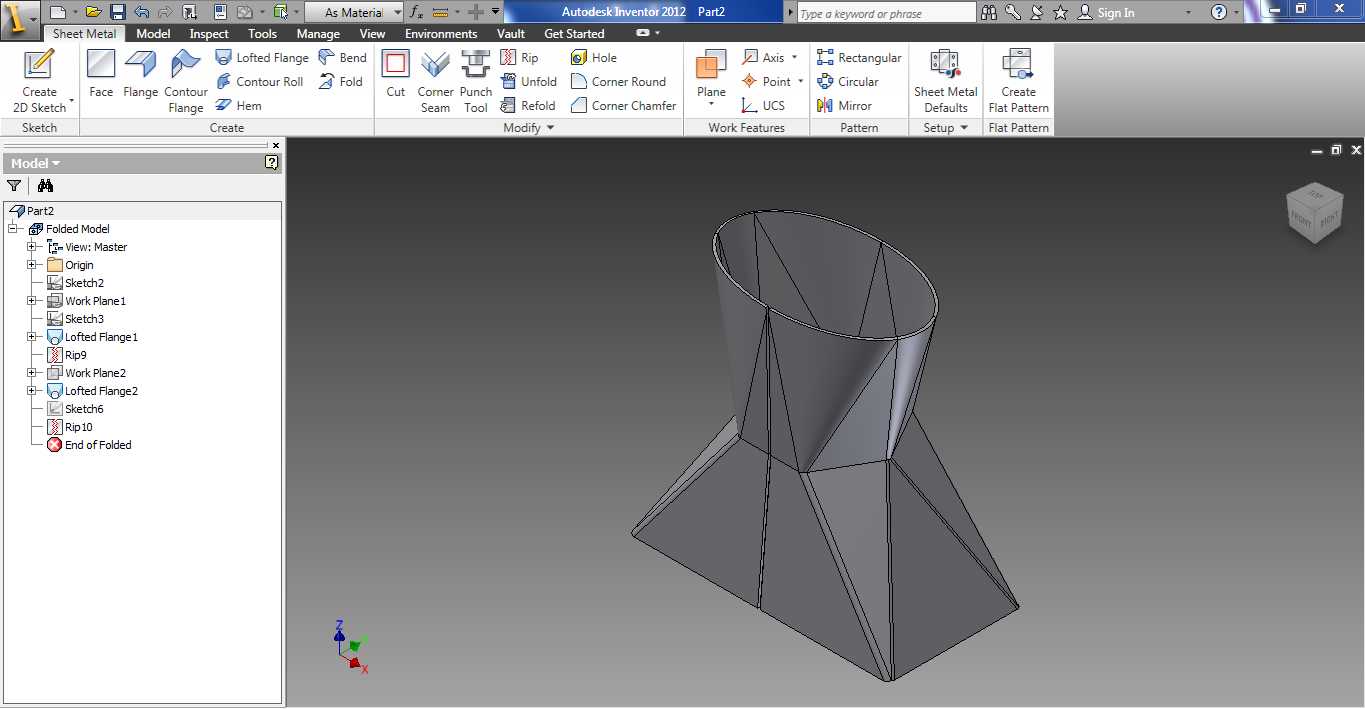Viewport: 1365px width, 709px height.
Task: Click the Sign In button
Action: coord(1106,12)
